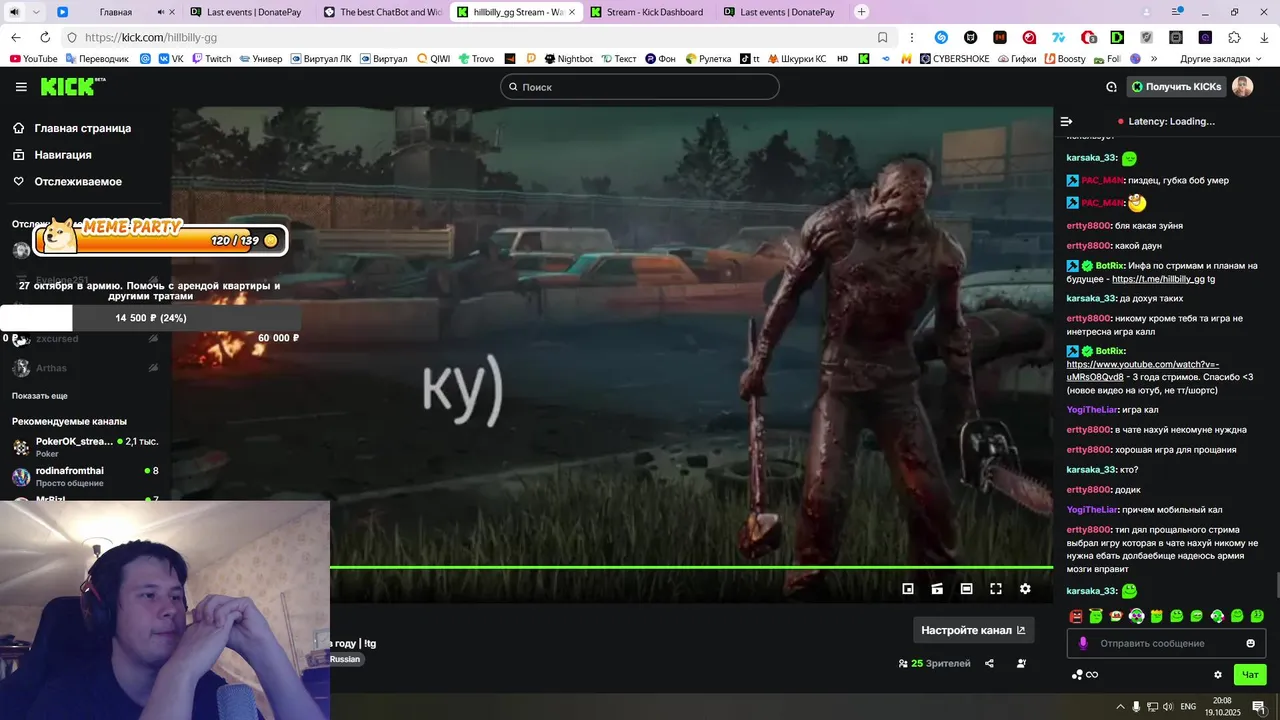Click the purple microphone in chat box
This screenshot has height=720, width=1280.
coord(1083,643)
